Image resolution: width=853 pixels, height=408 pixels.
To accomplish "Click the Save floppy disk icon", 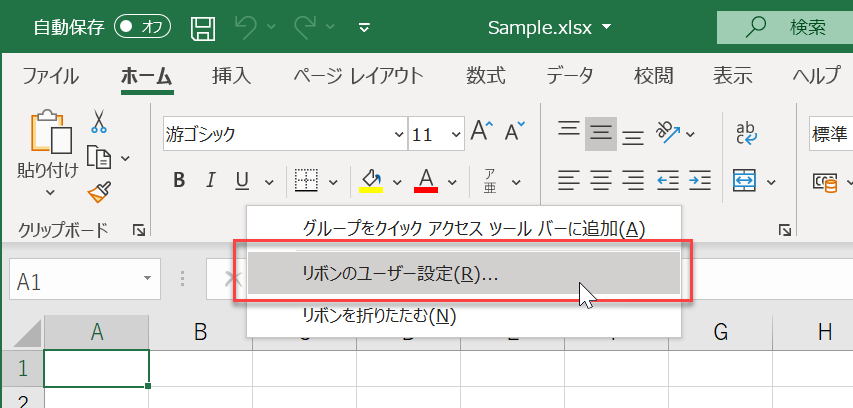I will [x=203, y=27].
